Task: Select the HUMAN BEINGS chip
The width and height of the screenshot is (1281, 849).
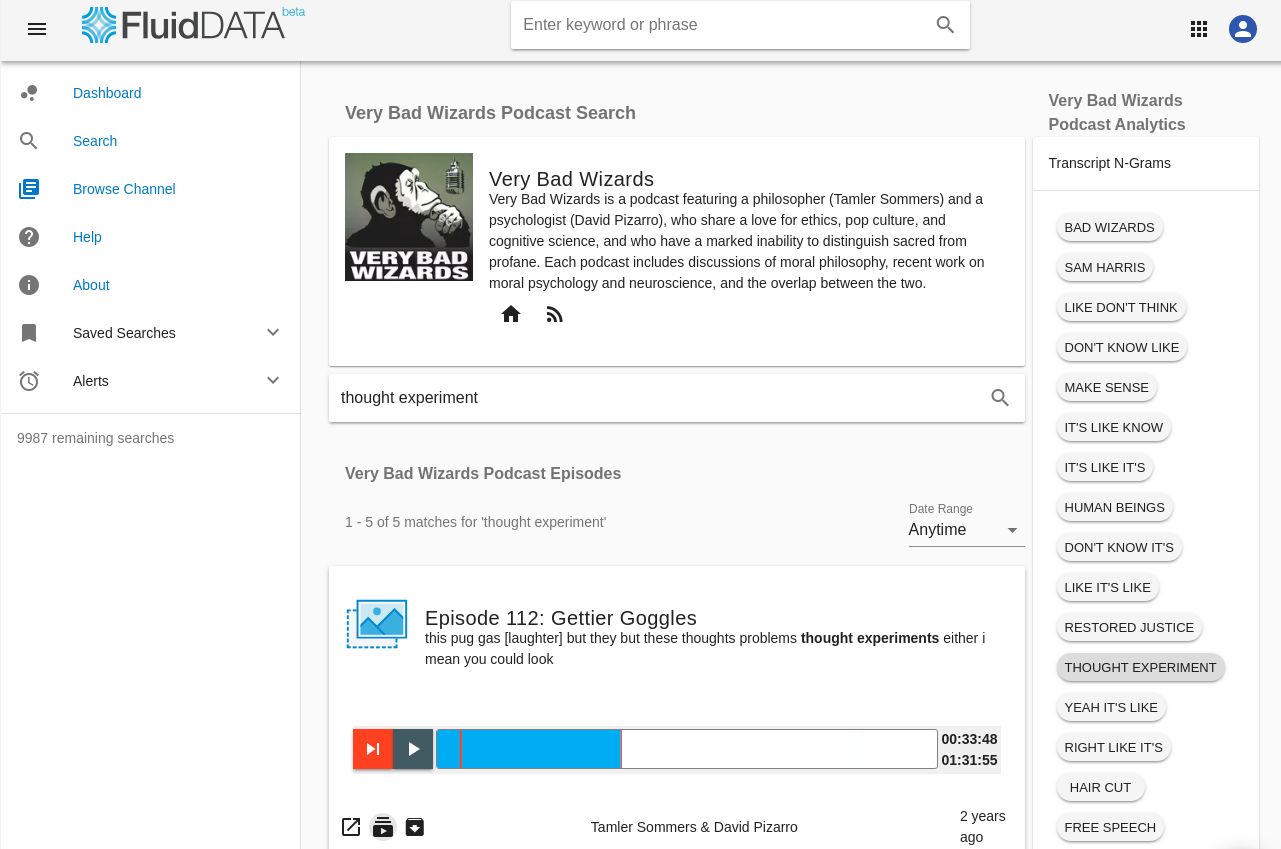Action: click(1114, 508)
